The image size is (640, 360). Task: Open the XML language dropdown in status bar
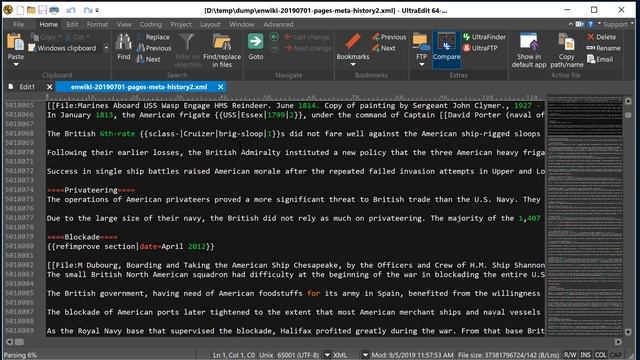365,355
